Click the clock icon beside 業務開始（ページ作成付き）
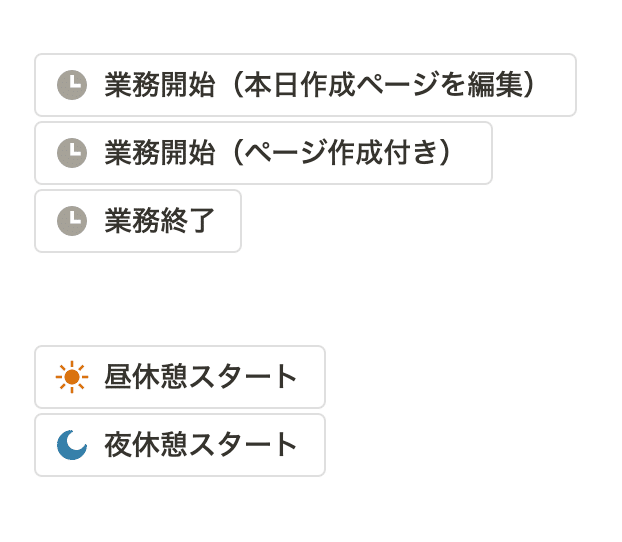 pyautogui.click(x=72, y=153)
